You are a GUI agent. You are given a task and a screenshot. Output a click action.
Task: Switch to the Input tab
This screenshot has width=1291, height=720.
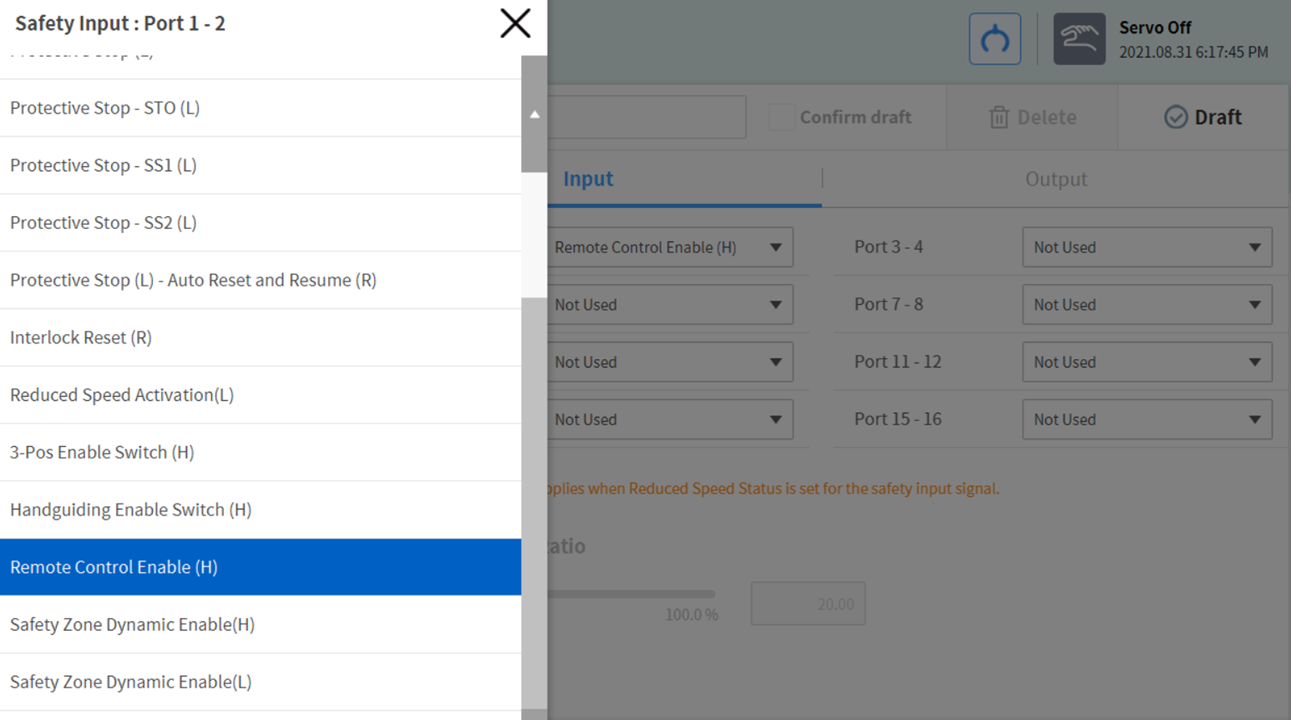(x=588, y=180)
